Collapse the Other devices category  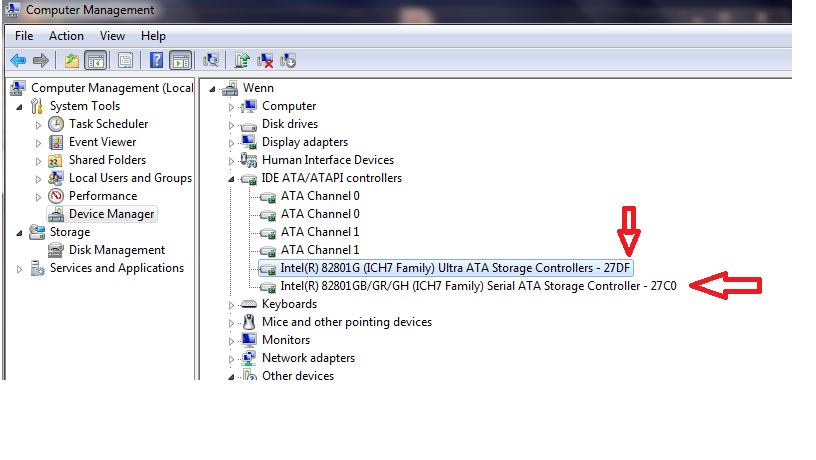click(x=232, y=377)
